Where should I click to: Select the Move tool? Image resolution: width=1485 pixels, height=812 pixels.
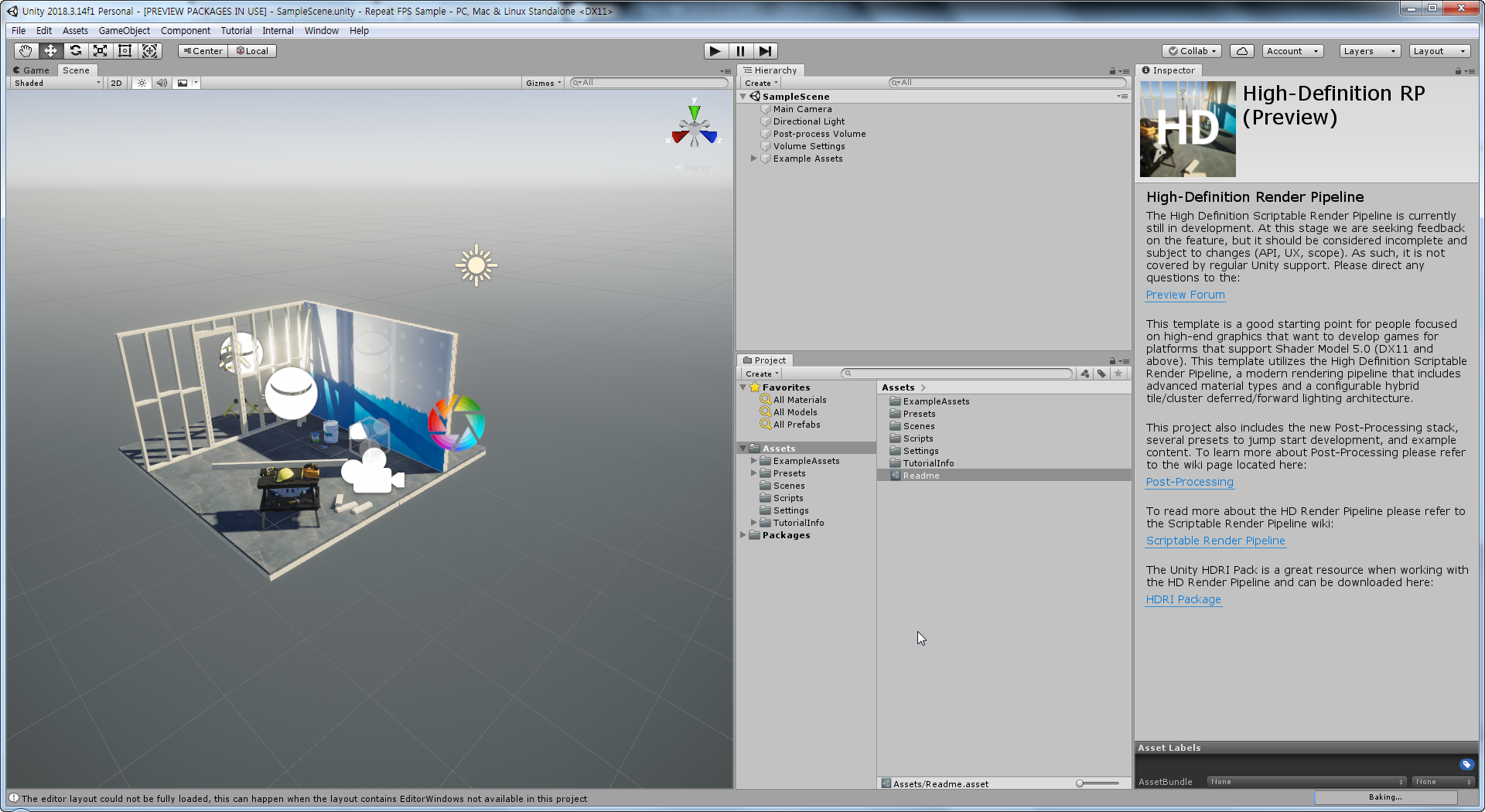(x=50, y=51)
